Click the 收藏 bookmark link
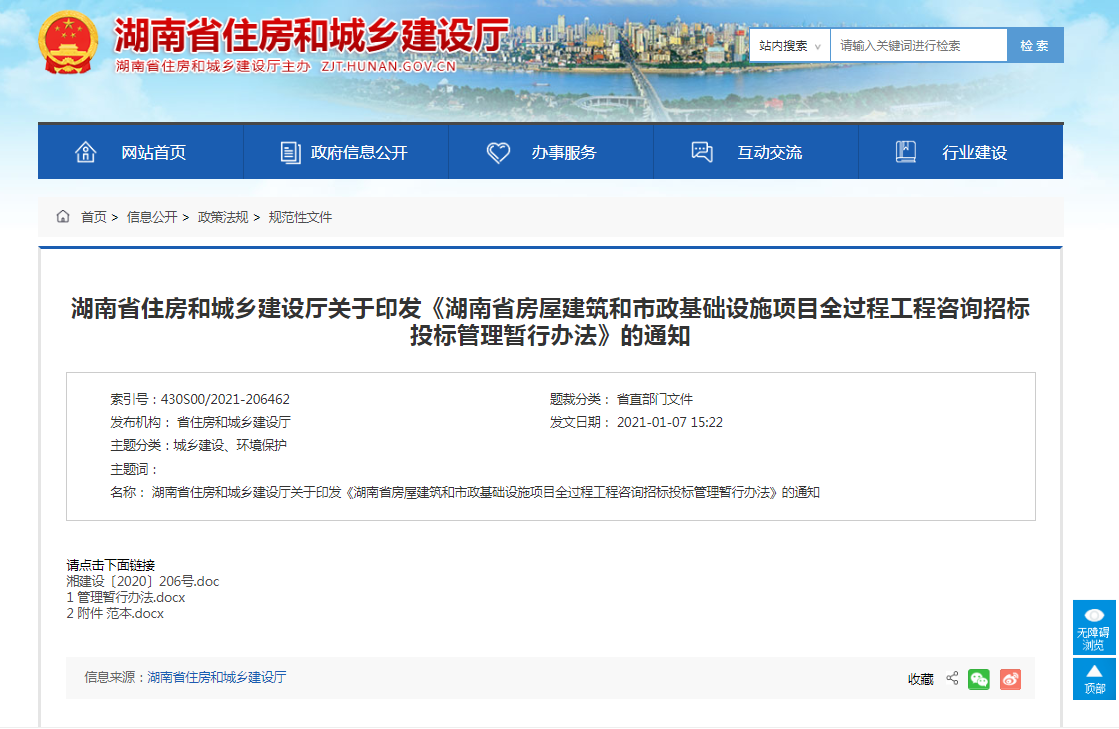This screenshot has height=729, width=1119. [x=920, y=679]
